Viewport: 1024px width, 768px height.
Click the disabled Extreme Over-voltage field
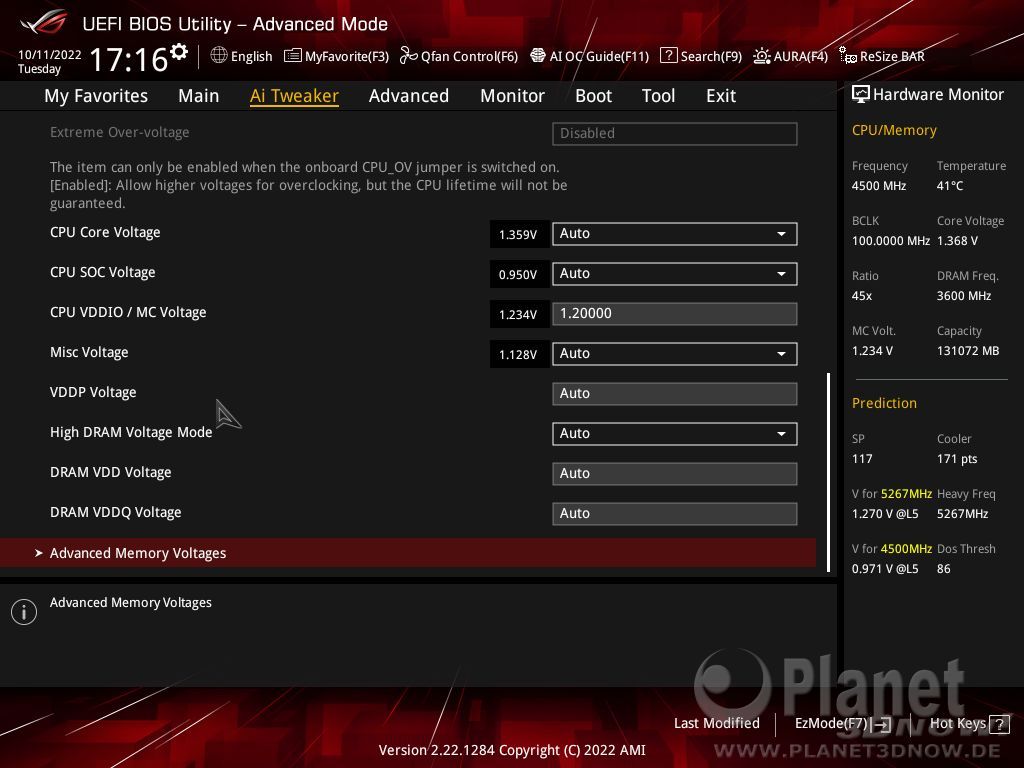(675, 133)
